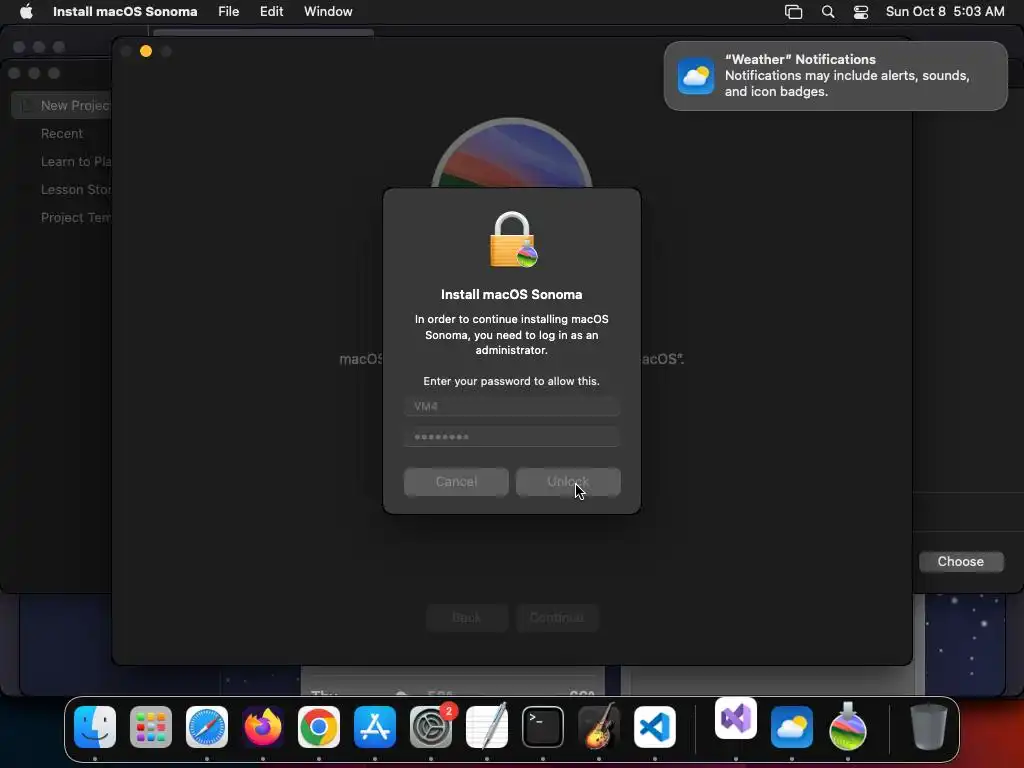Click the Choose button in background window
This screenshot has width=1024, height=768.
(x=961, y=562)
